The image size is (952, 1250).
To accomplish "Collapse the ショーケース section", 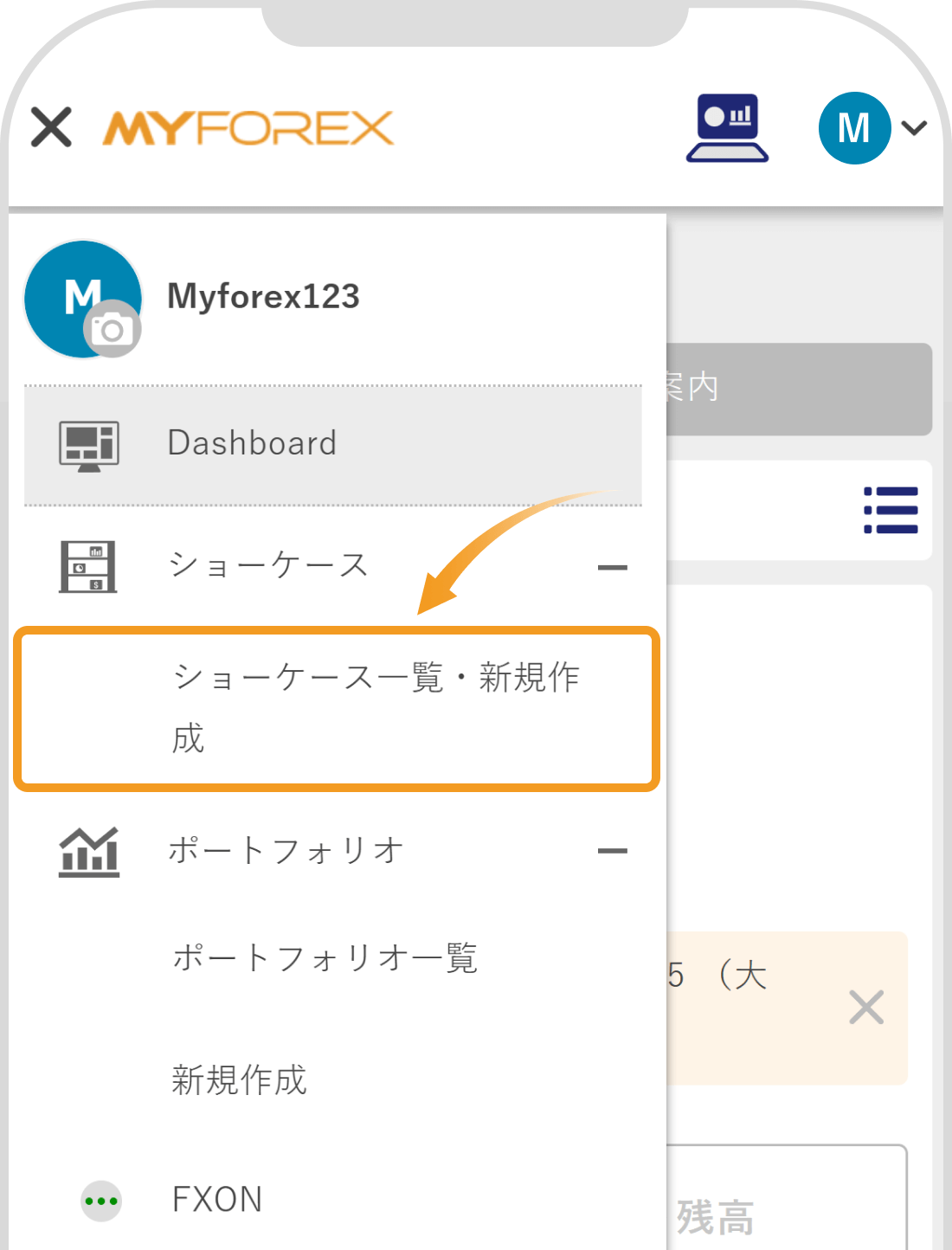I will click(615, 567).
